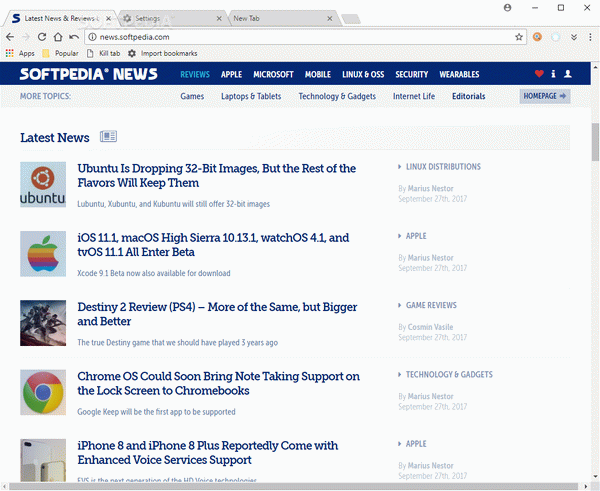
Task: Open the Internet Life topic
Action: pos(414,96)
